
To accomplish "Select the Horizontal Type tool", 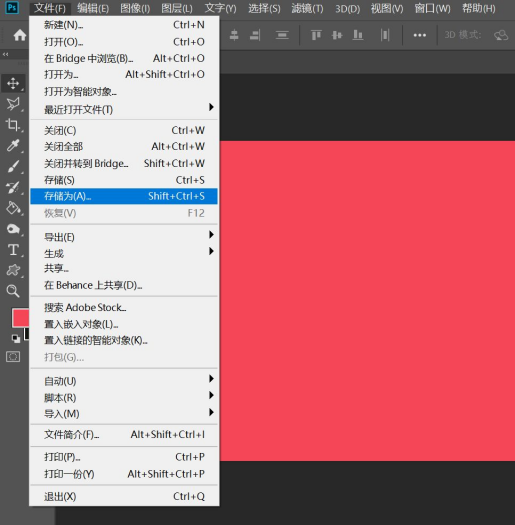I will (x=13, y=250).
